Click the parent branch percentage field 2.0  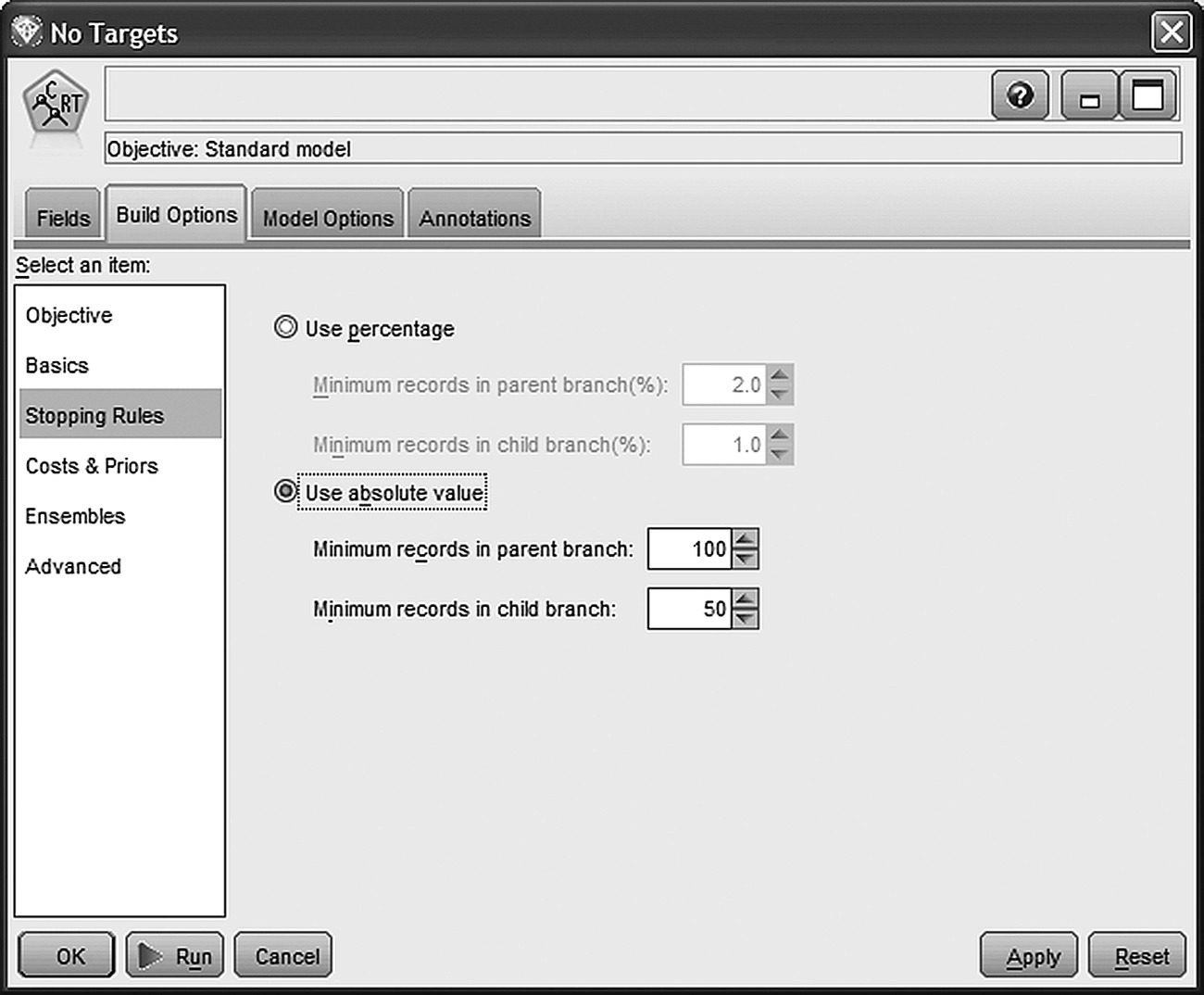click(x=725, y=384)
